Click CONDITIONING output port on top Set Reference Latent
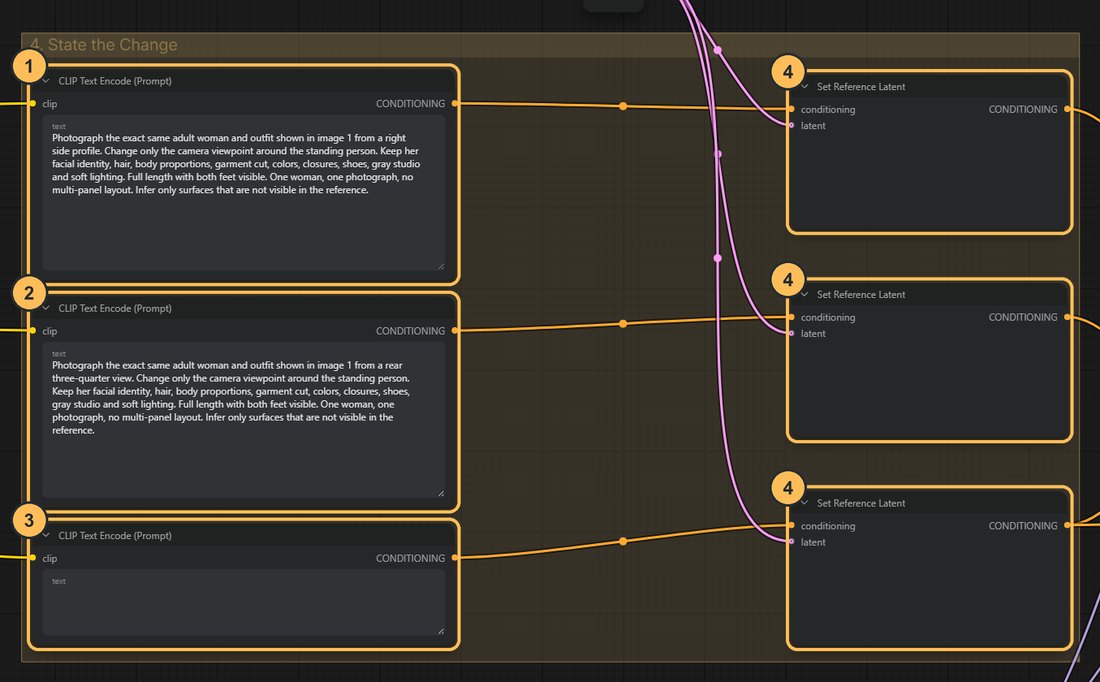Screen dimensions: 1100x682 click(x=1067, y=109)
